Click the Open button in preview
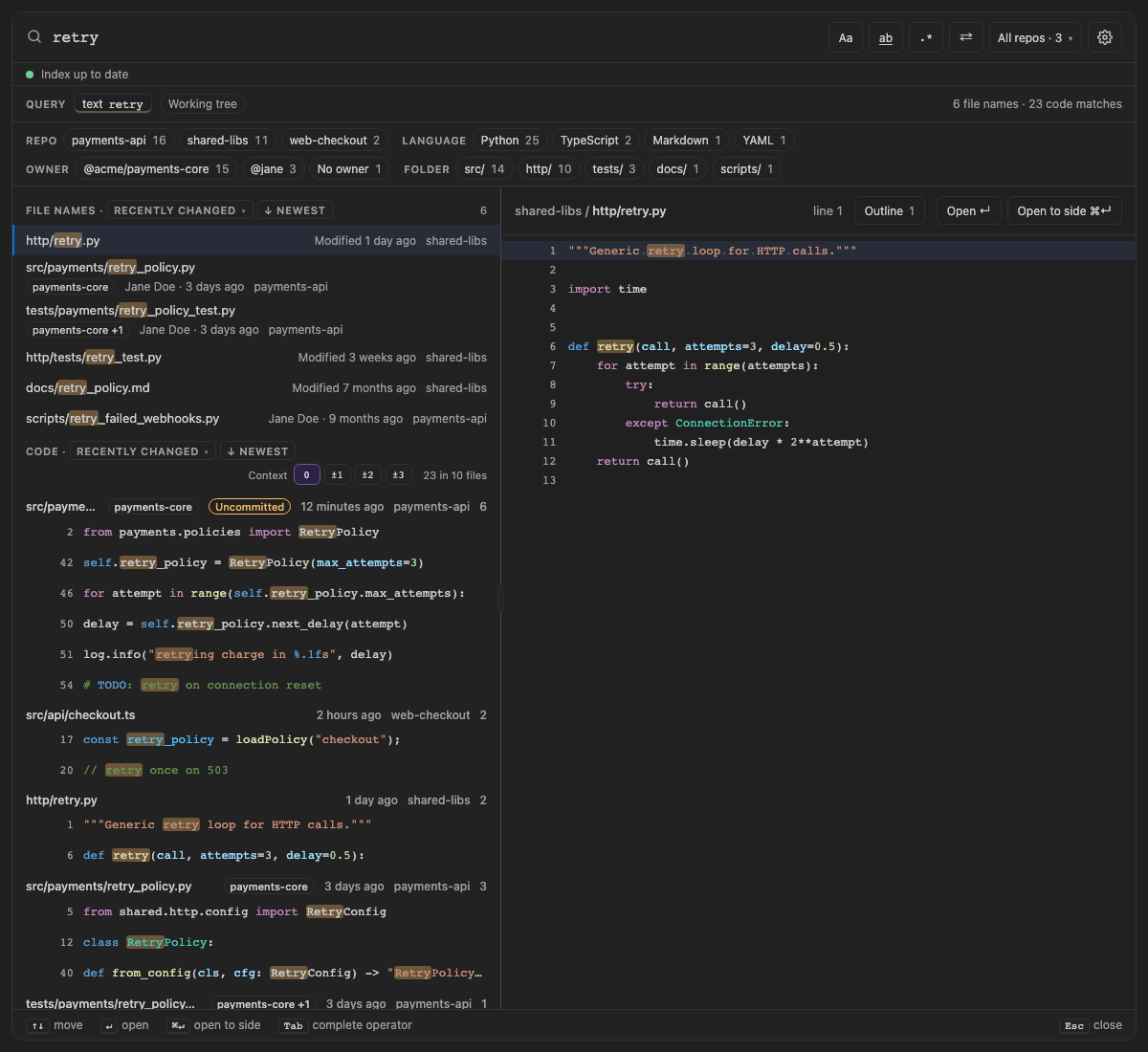Image resolution: width=1148 pixels, height=1052 pixels. coord(968,211)
